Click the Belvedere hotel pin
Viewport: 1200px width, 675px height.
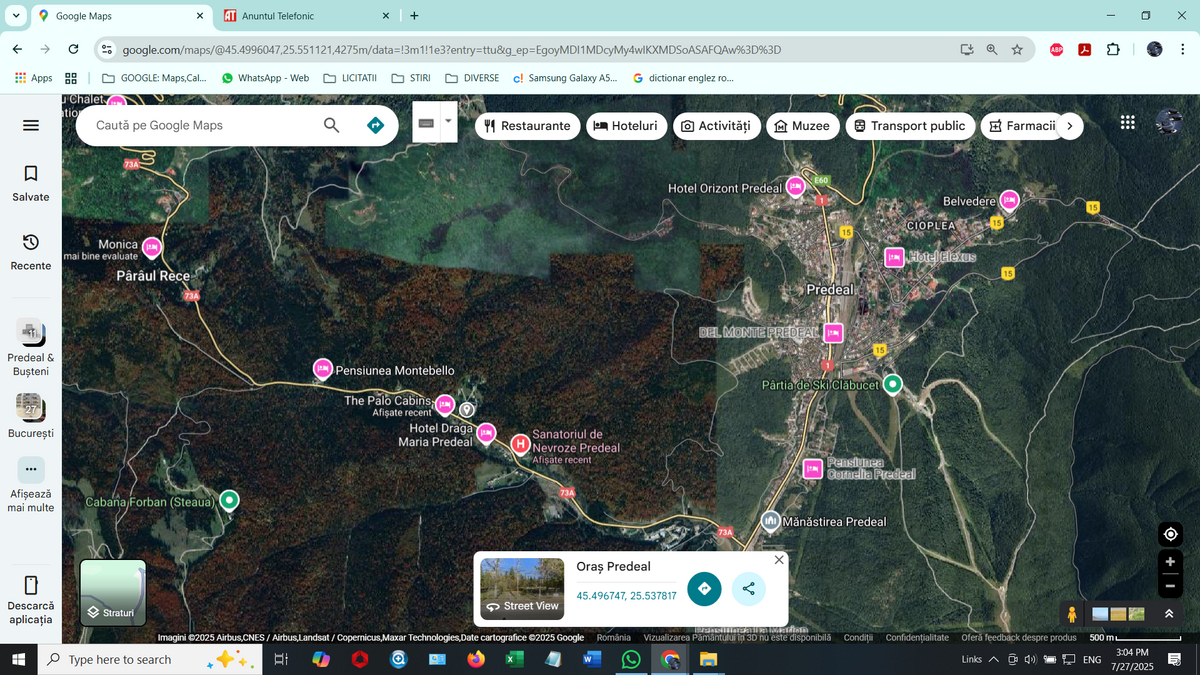tap(1009, 200)
